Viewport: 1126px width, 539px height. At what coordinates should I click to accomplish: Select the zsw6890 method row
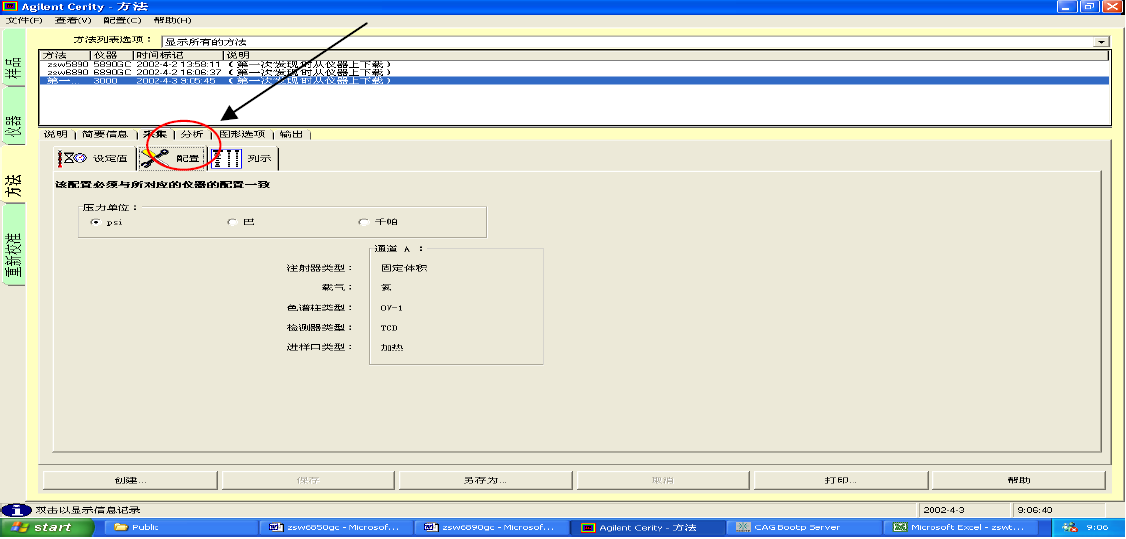point(575,72)
